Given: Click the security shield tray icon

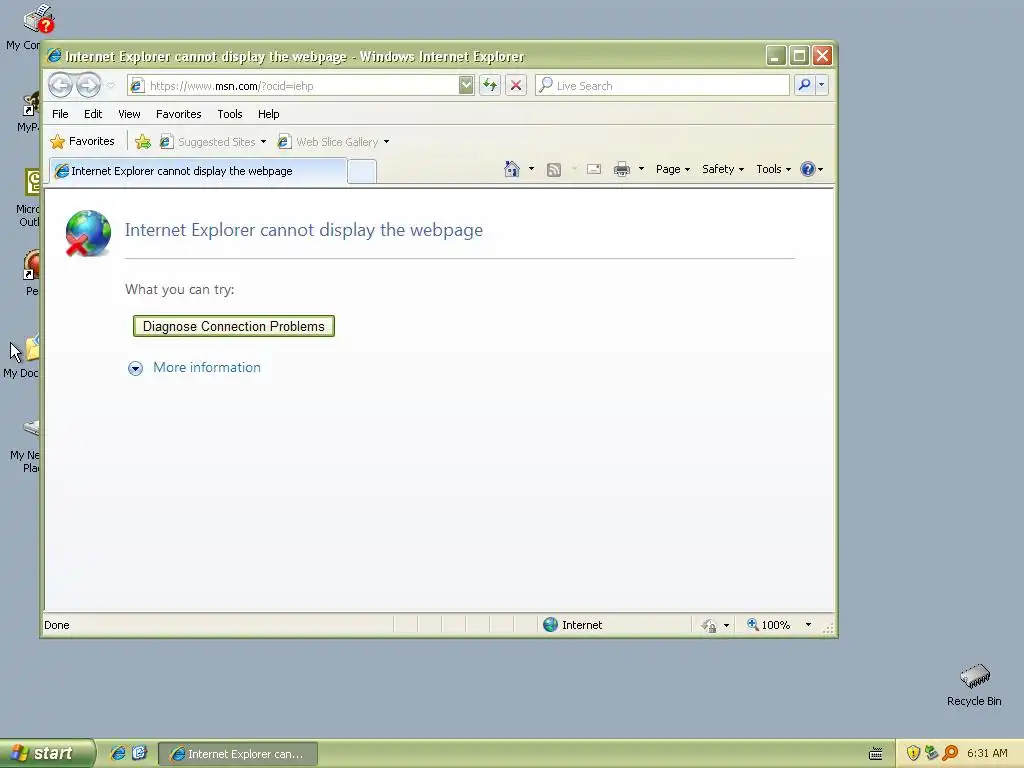Looking at the screenshot, I should 914,753.
